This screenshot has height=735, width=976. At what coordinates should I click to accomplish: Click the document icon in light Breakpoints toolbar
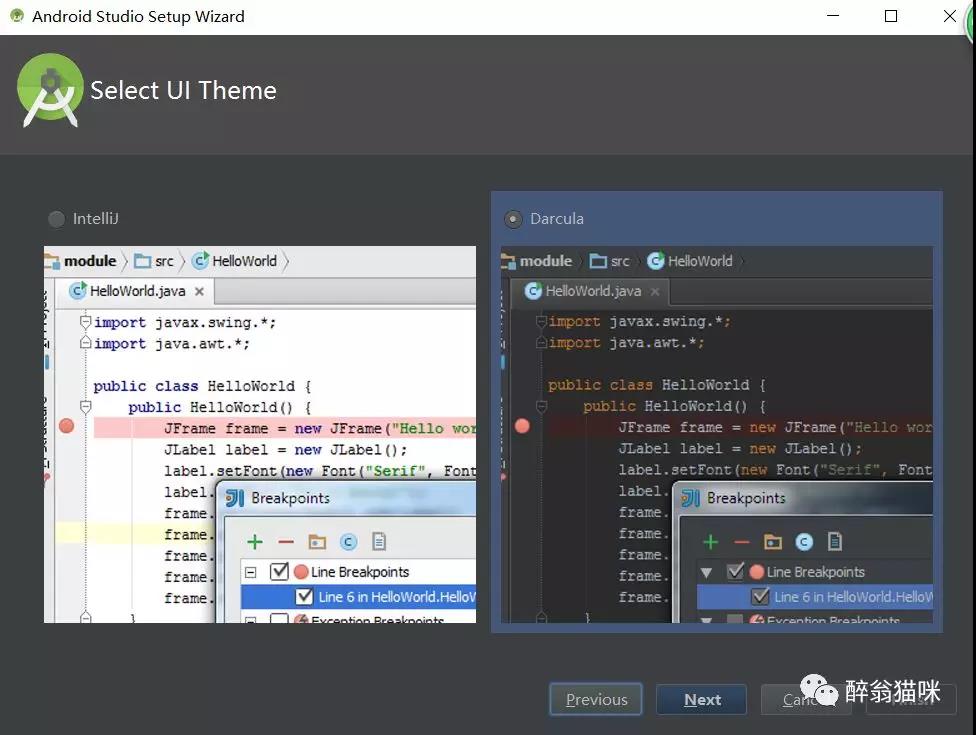click(379, 541)
